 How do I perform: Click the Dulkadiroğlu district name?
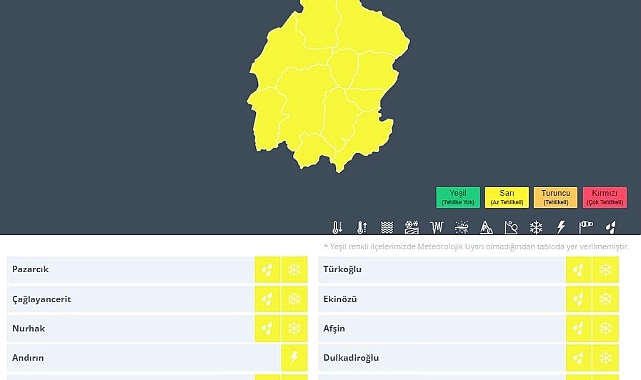pos(351,358)
